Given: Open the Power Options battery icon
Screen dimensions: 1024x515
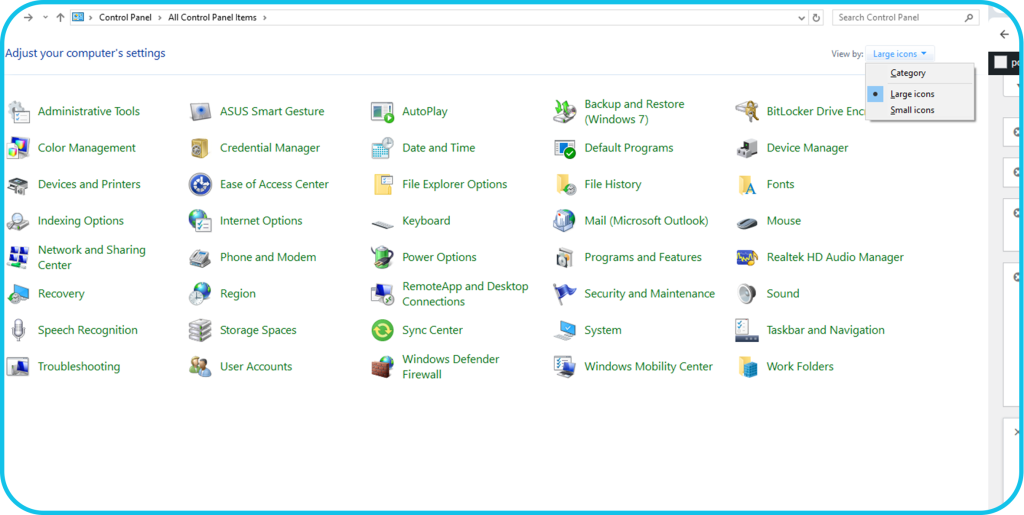Looking at the screenshot, I should pyautogui.click(x=382, y=257).
